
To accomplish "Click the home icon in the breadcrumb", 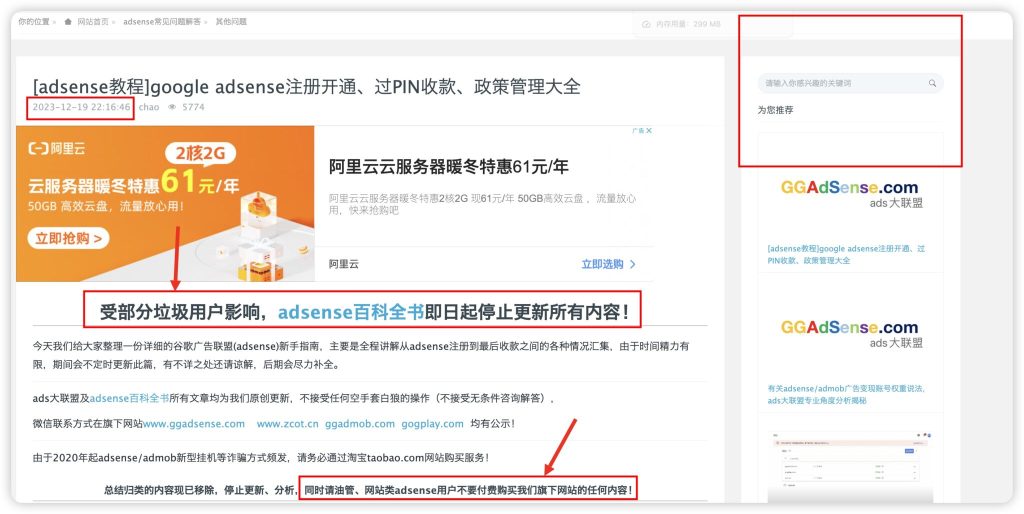I will tap(68, 22).
